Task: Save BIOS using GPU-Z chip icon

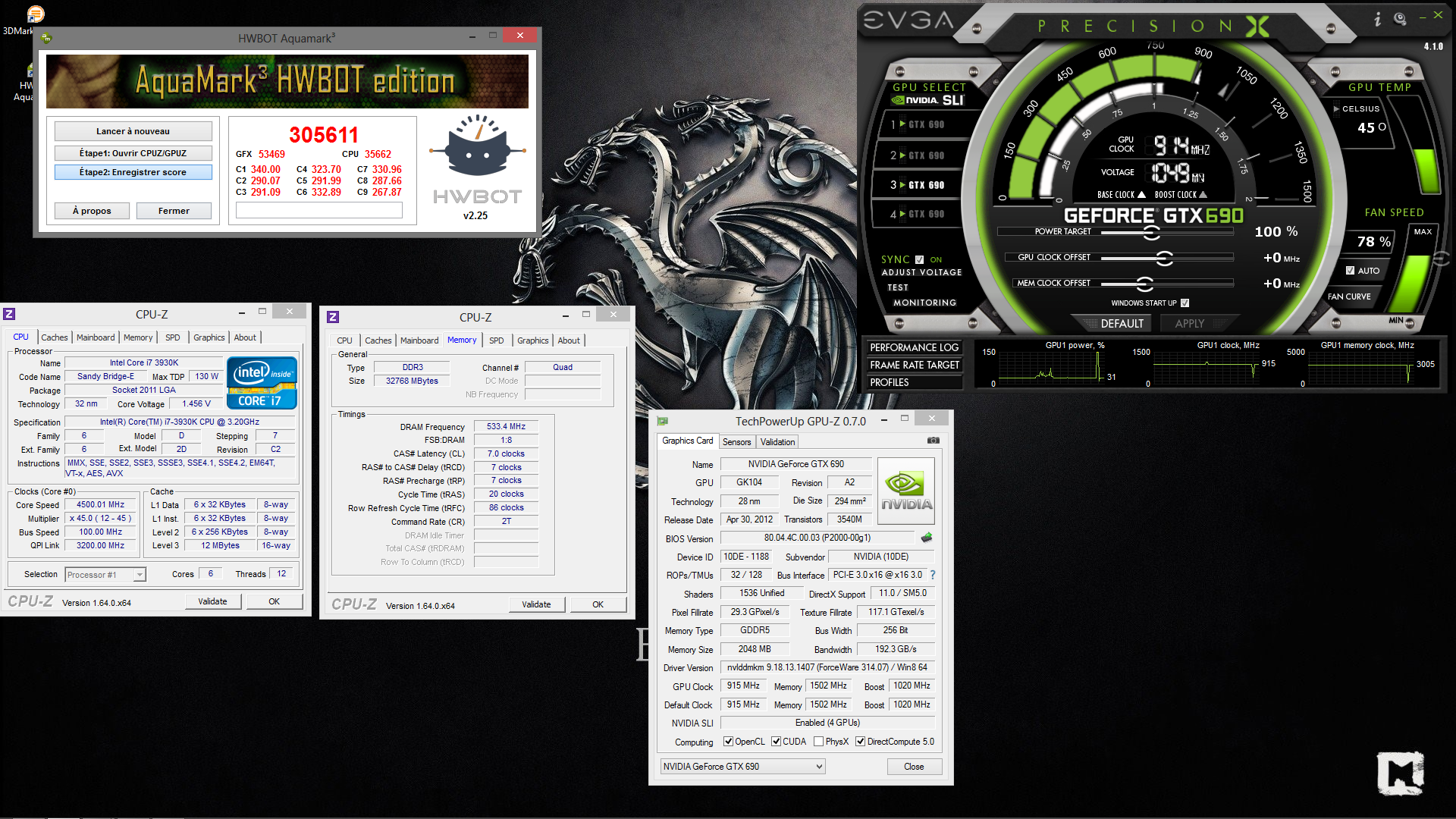Action: click(x=927, y=538)
